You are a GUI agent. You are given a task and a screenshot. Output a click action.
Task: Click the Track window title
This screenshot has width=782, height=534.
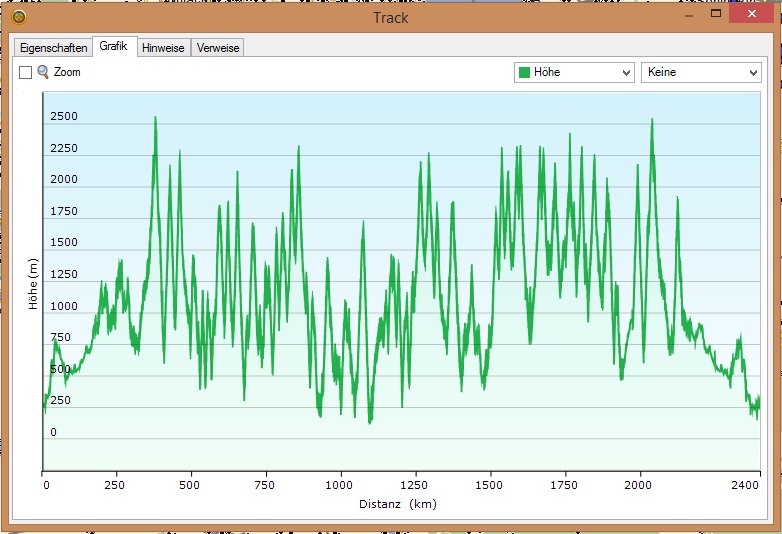[x=391, y=18]
